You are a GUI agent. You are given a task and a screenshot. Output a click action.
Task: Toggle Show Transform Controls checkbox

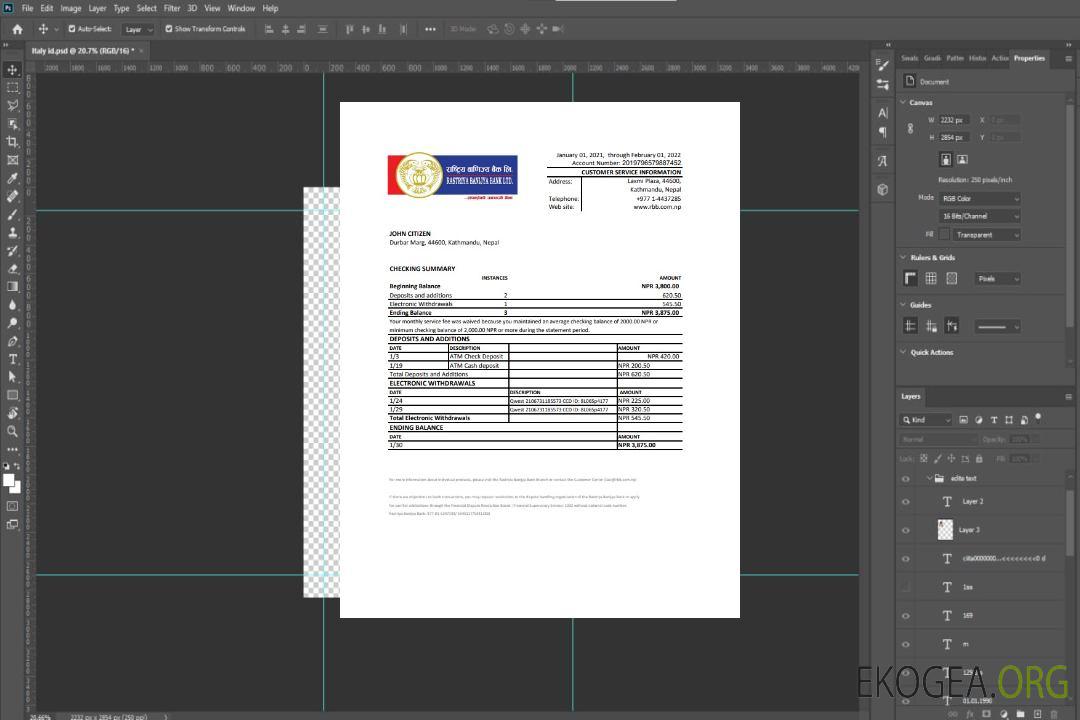pos(169,29)
